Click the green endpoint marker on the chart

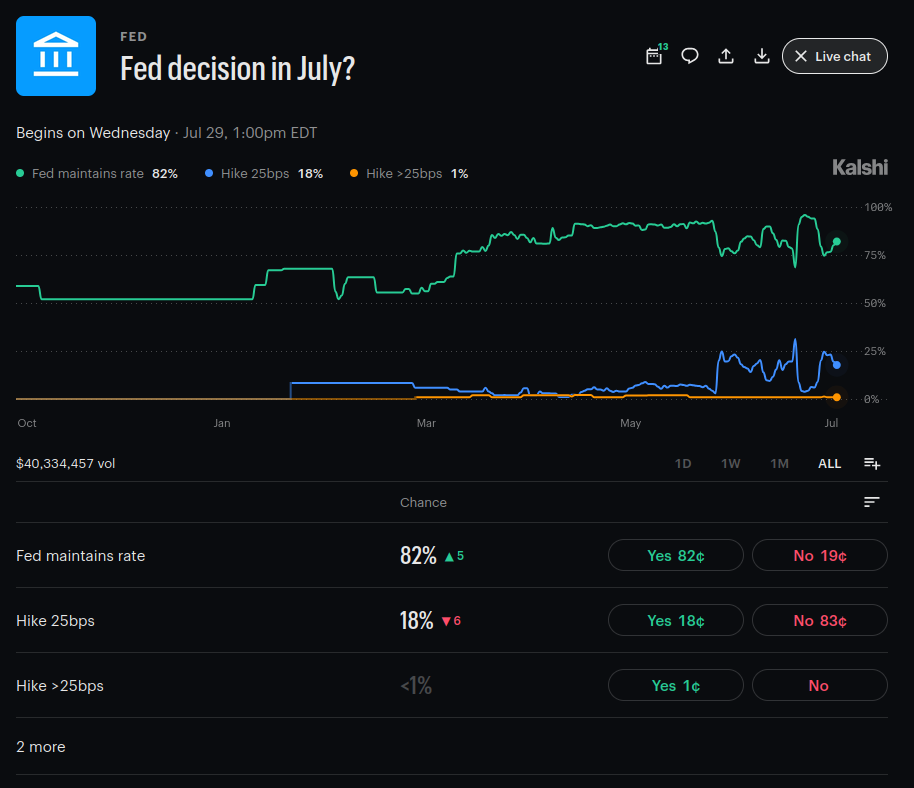tap(837, 241)
